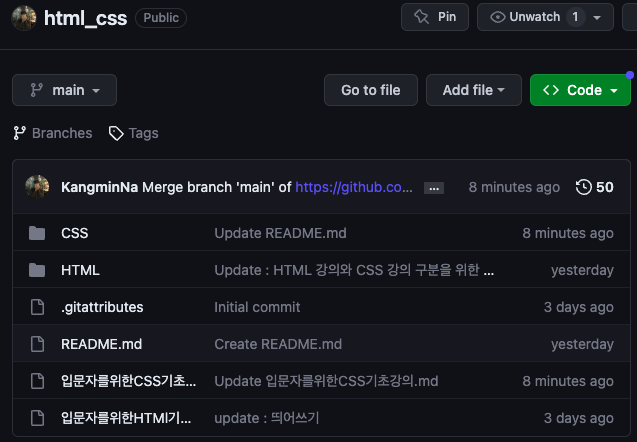Image resolution: width=637 pixels, height=442 pixels.
Task: Open the .gitattributes file
Action: tap(102, 307)
